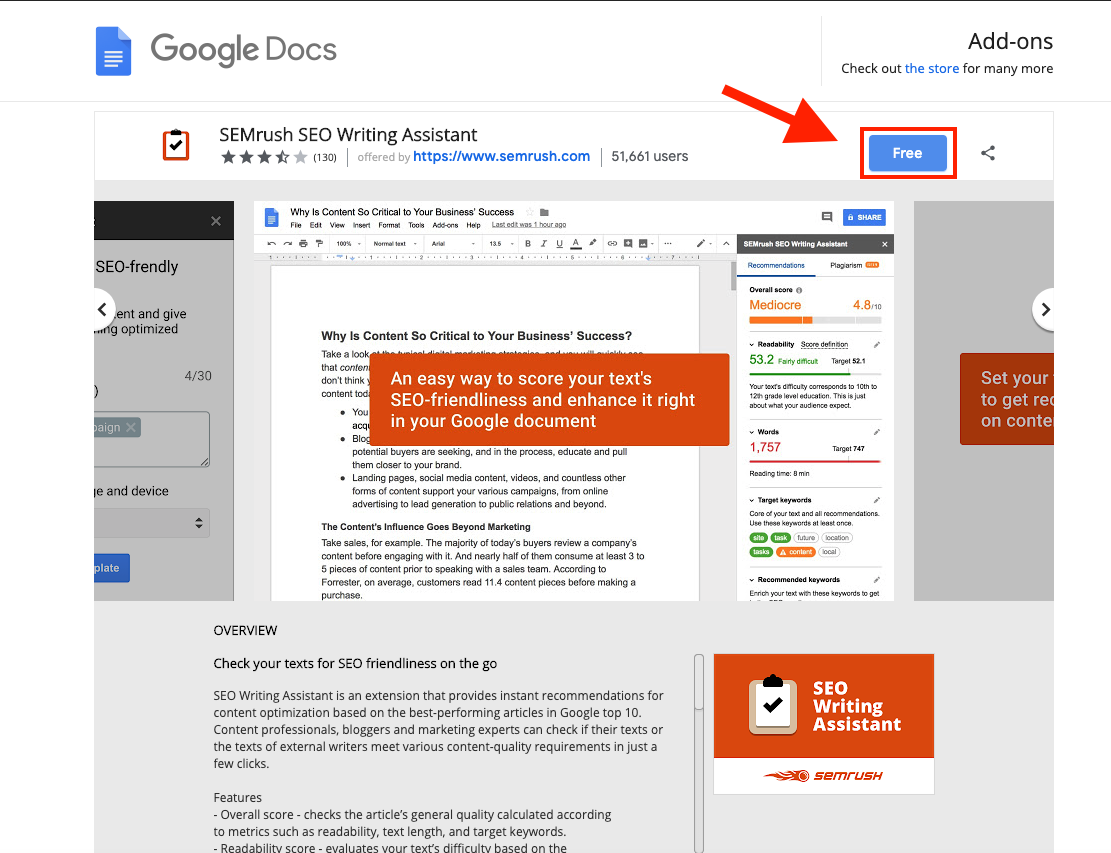Viewport: 1111px width, 853px height.
Task: Edit Target keywords with pencil icon
Action: click(x=876, y=500)
